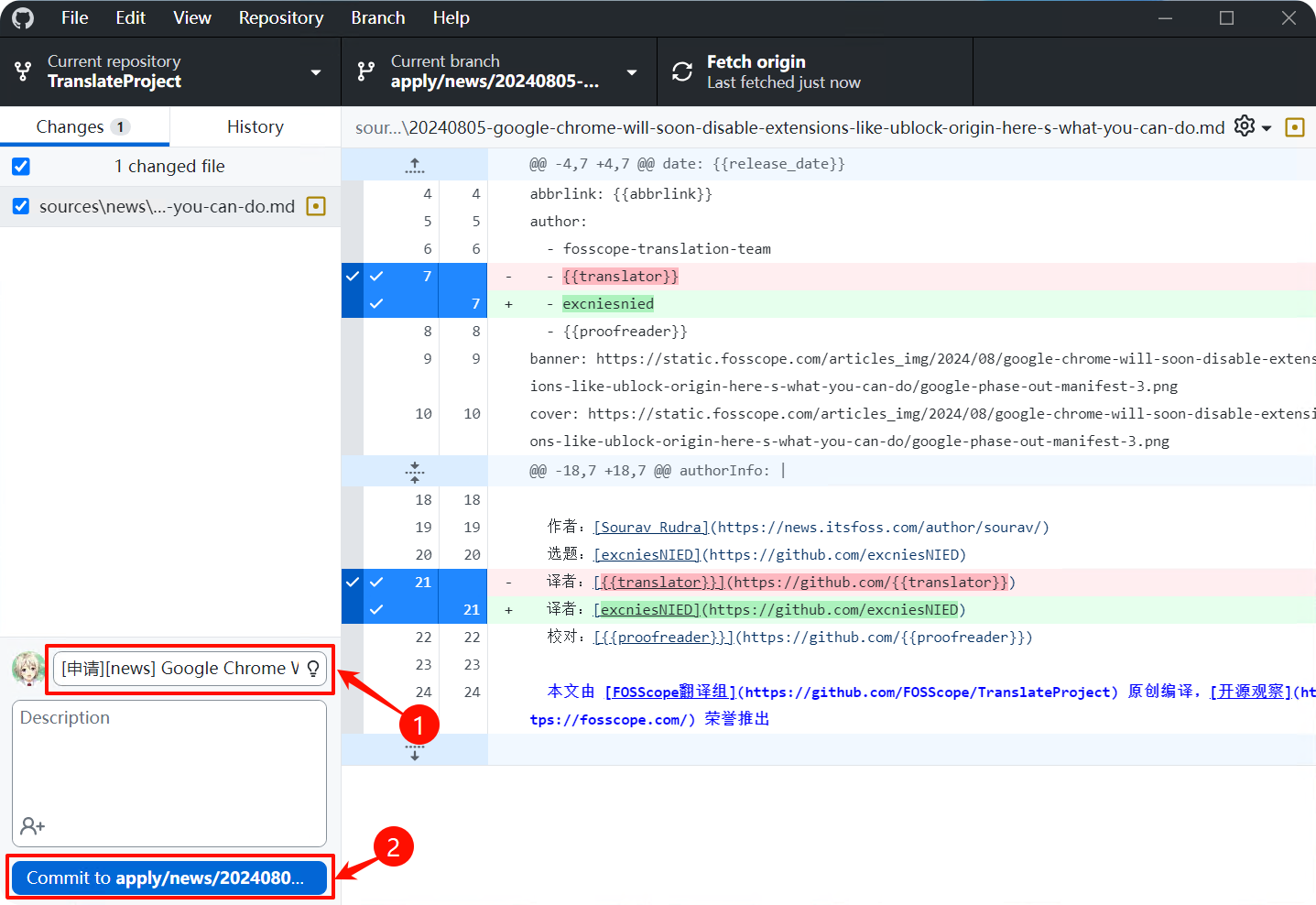Image resolution: width=1316 pixels, height=905 pixels.
Task: Switch to the History tab
Action: [x=256, y=126]
